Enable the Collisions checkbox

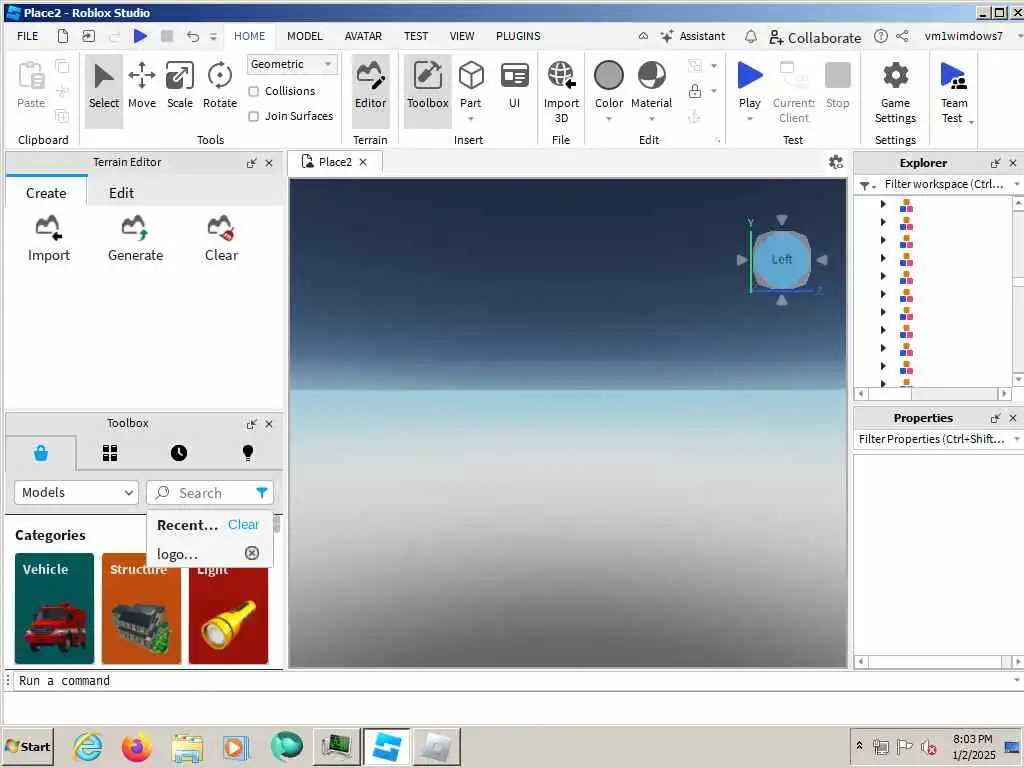click(x=253, y=91)
